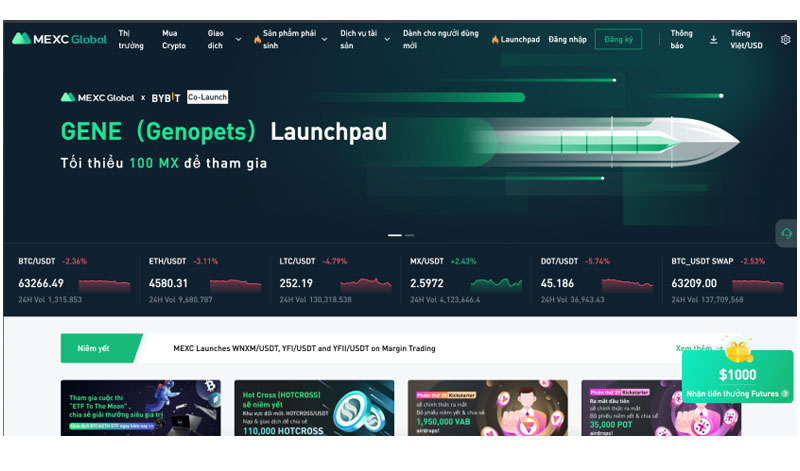Click the gift box bonus icon
This screenshot has height=471, width=800.
[x=738, y=350]
